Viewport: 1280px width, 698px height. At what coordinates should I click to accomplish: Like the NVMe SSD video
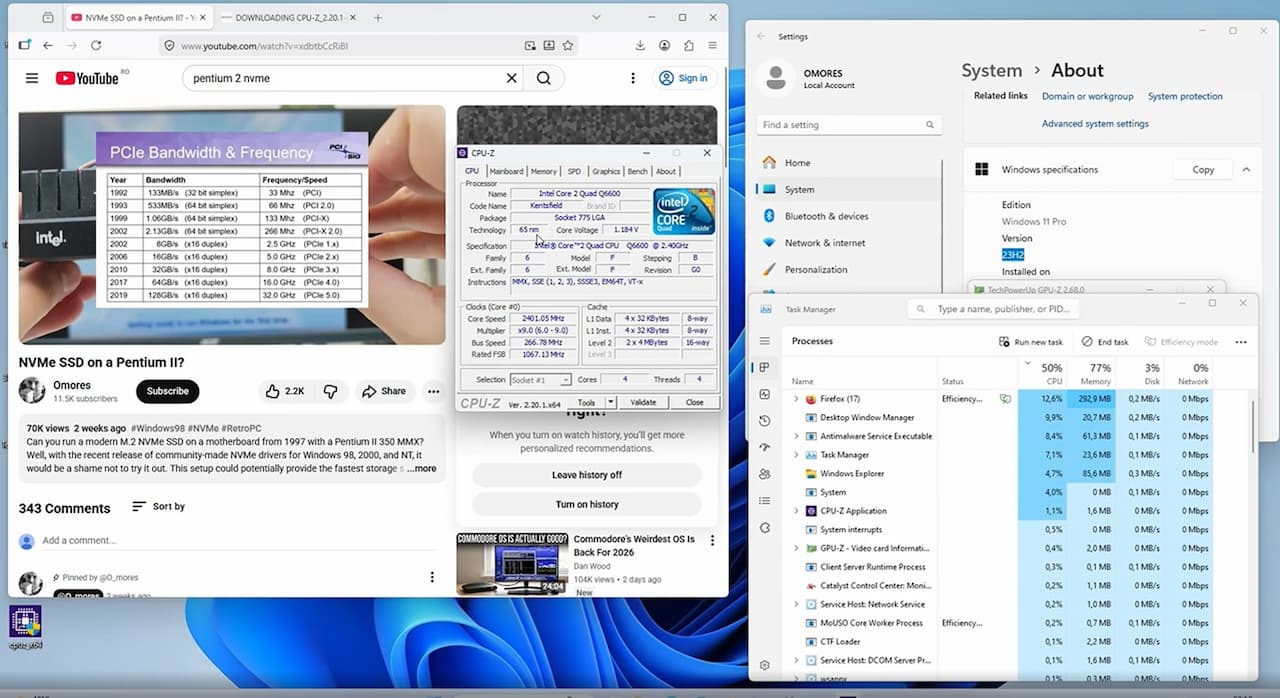click(x=285, y=391)
